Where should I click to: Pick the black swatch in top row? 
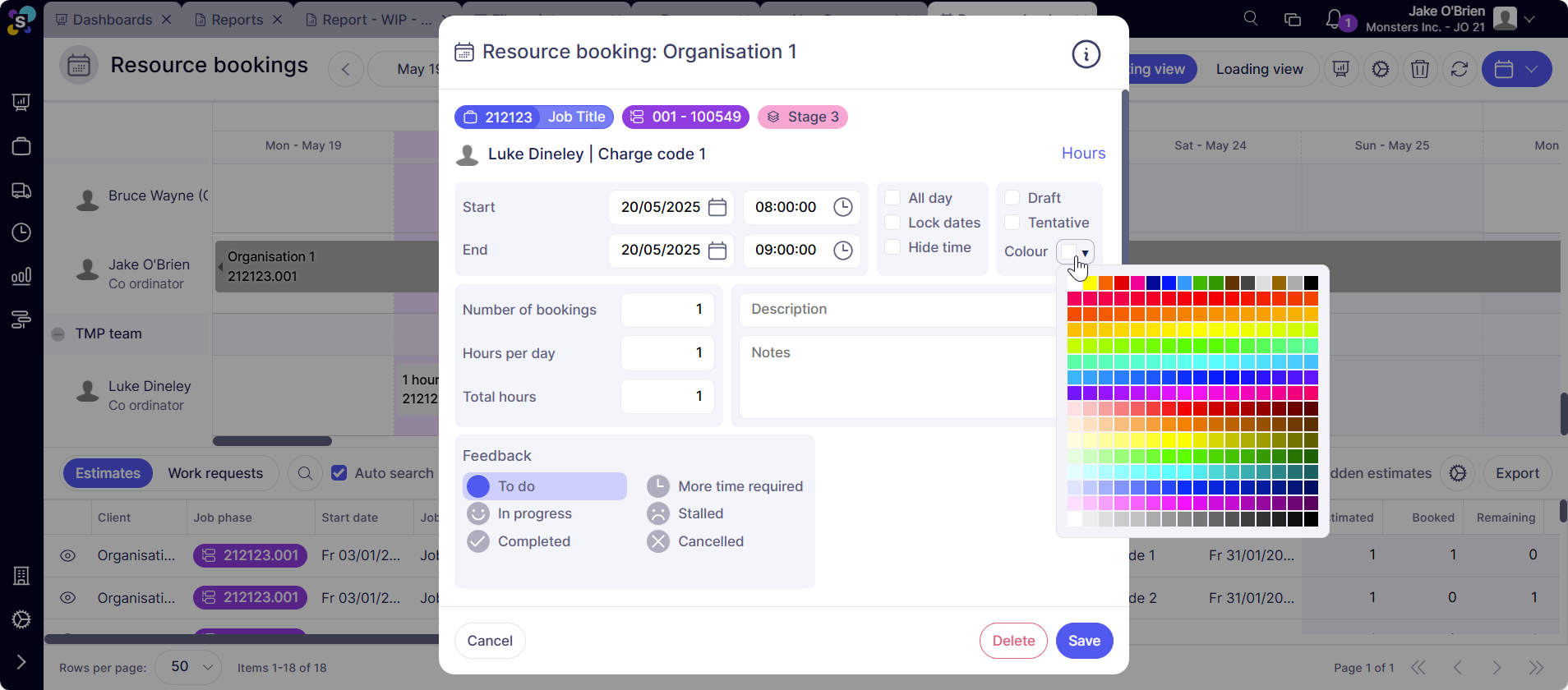pyautogui.click(x=1311, y=283)
